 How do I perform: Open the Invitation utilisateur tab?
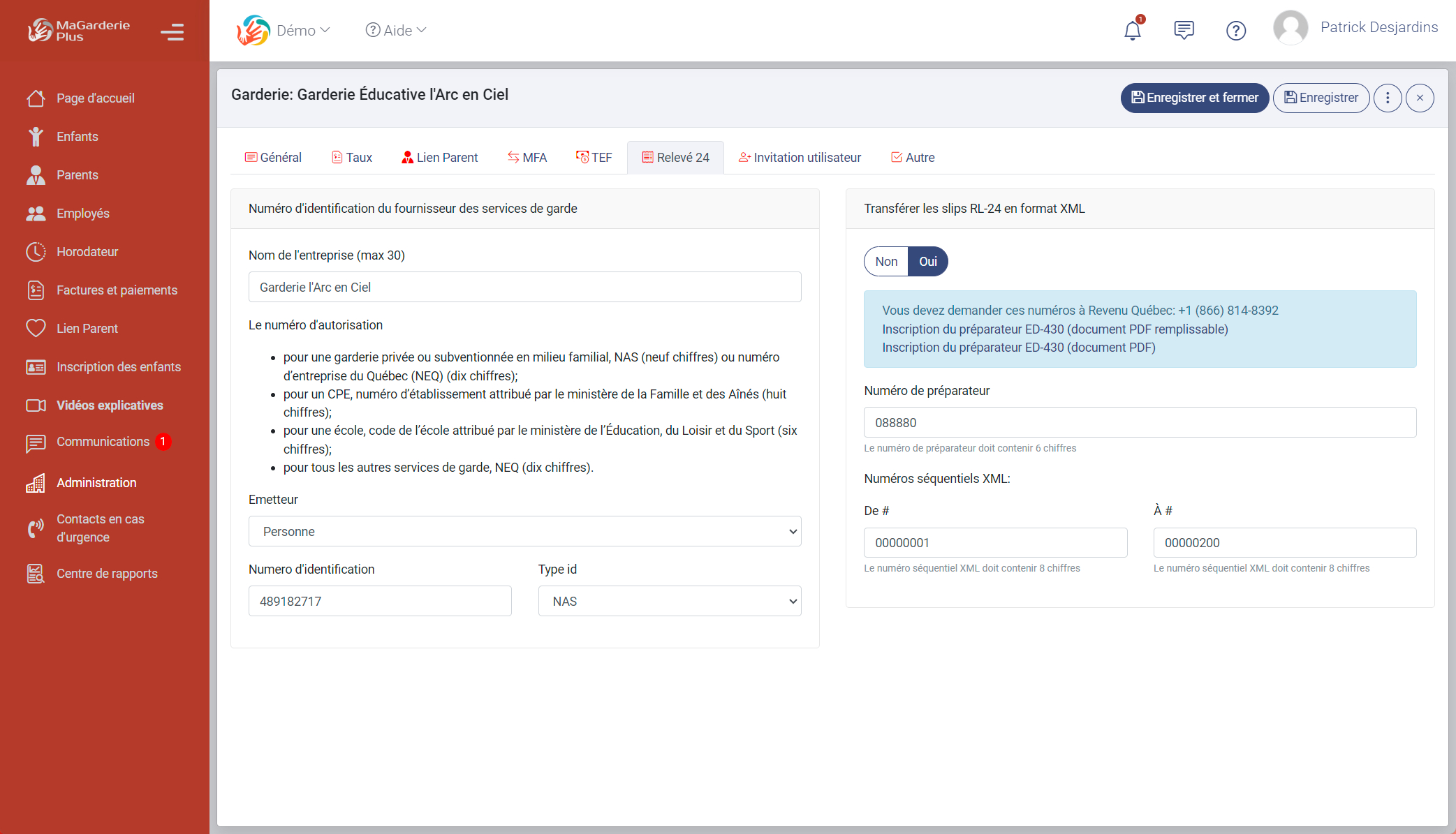800,157
